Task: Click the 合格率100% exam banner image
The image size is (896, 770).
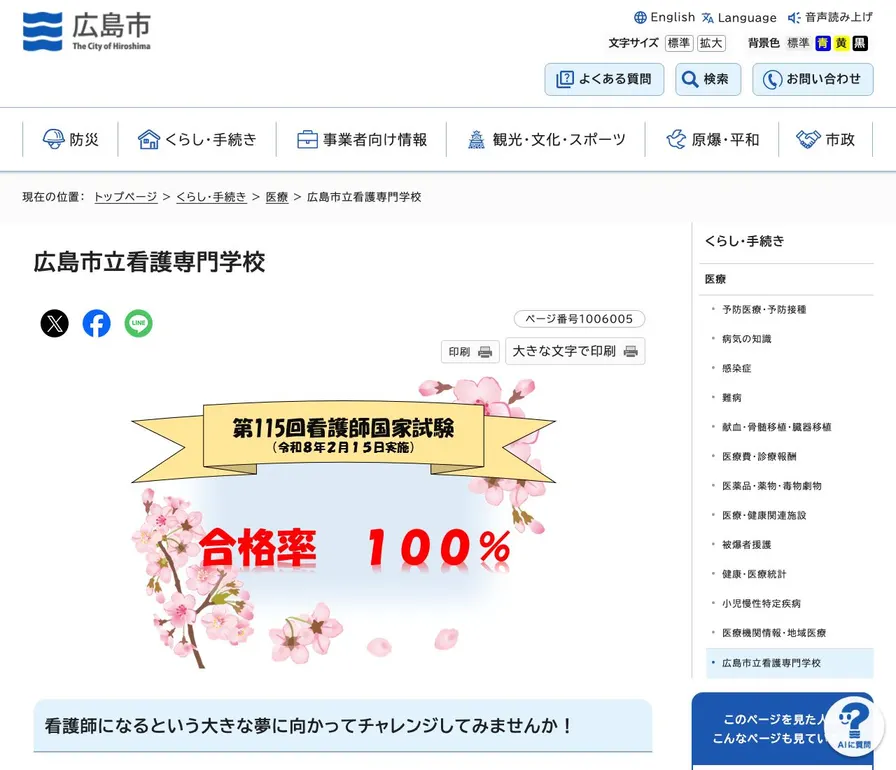Action: tap(343, 523)
